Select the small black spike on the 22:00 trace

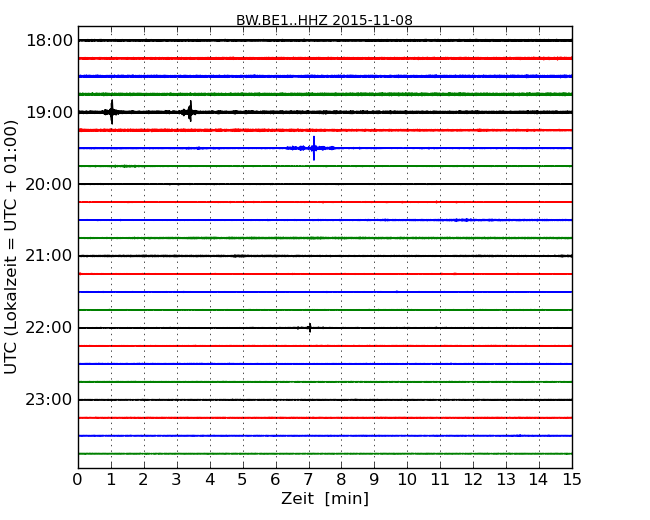coord(309,328)
